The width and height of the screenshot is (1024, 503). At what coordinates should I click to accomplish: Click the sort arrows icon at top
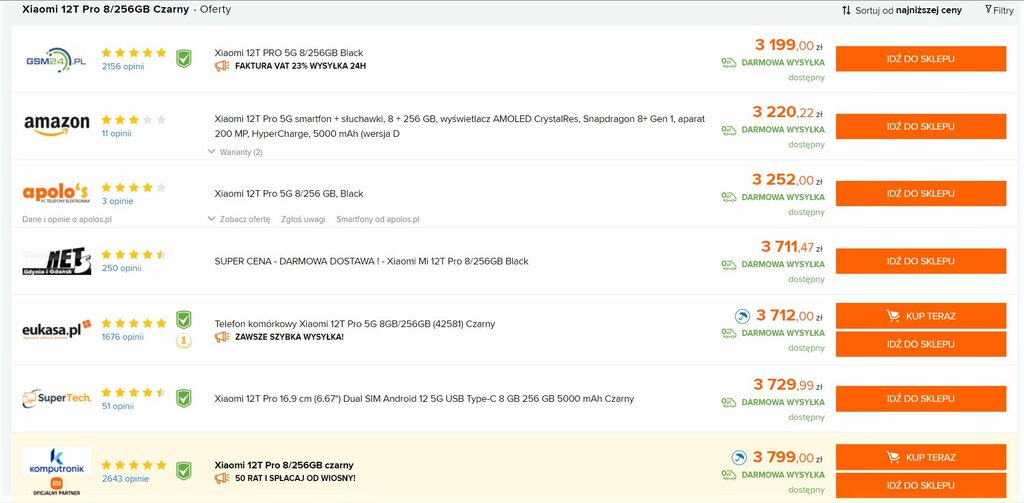coord(846,10)
